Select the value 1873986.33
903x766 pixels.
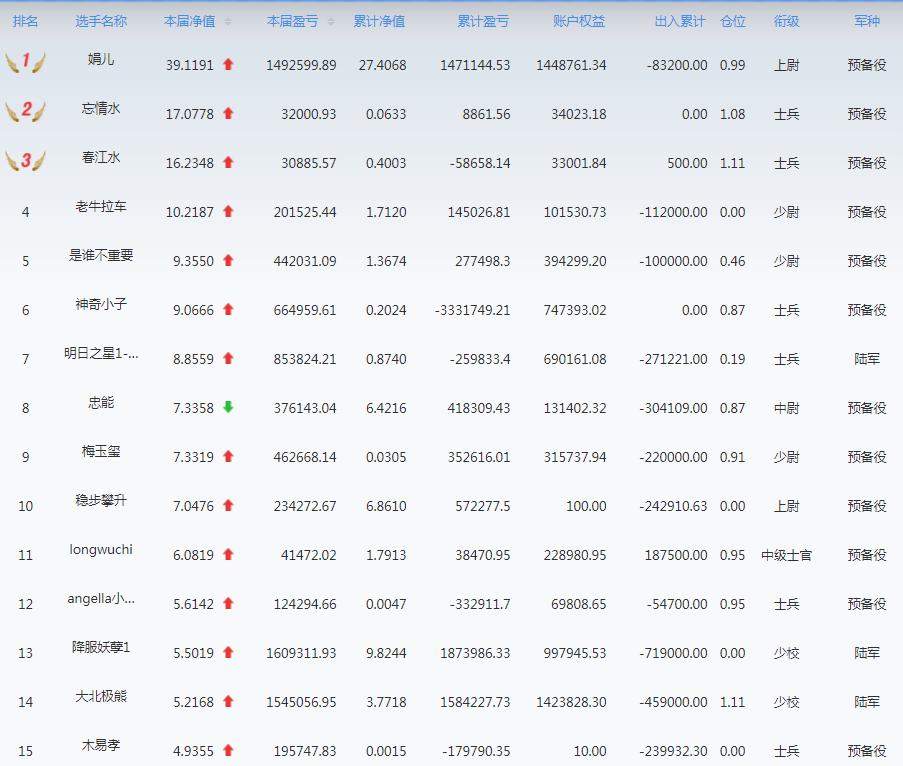(x=475, y=653)
